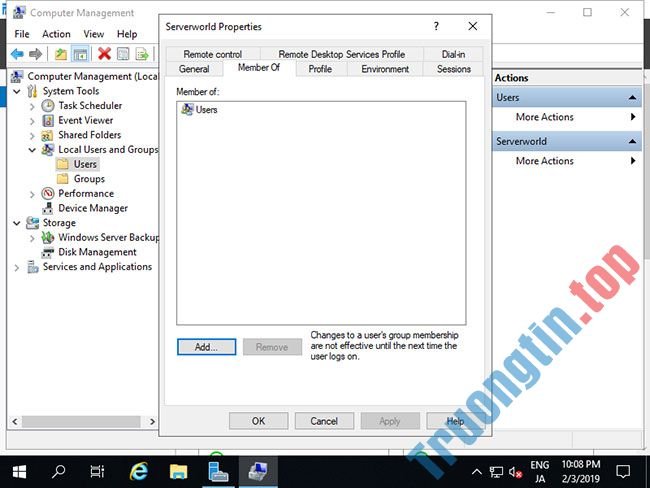650x488 pixels.
Task: Click the dialog's question mark help icon
Action: [436, 26]
